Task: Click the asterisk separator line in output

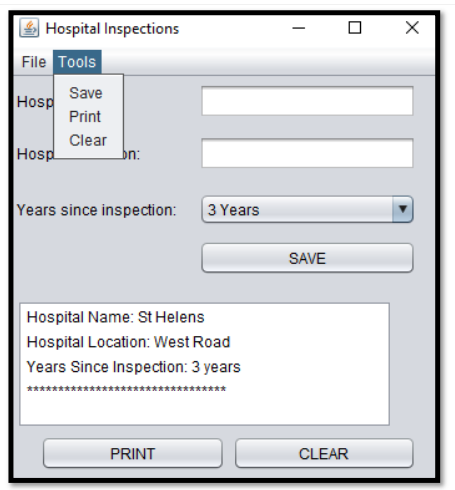Action: pyautogui.click(x=126, y=389)
